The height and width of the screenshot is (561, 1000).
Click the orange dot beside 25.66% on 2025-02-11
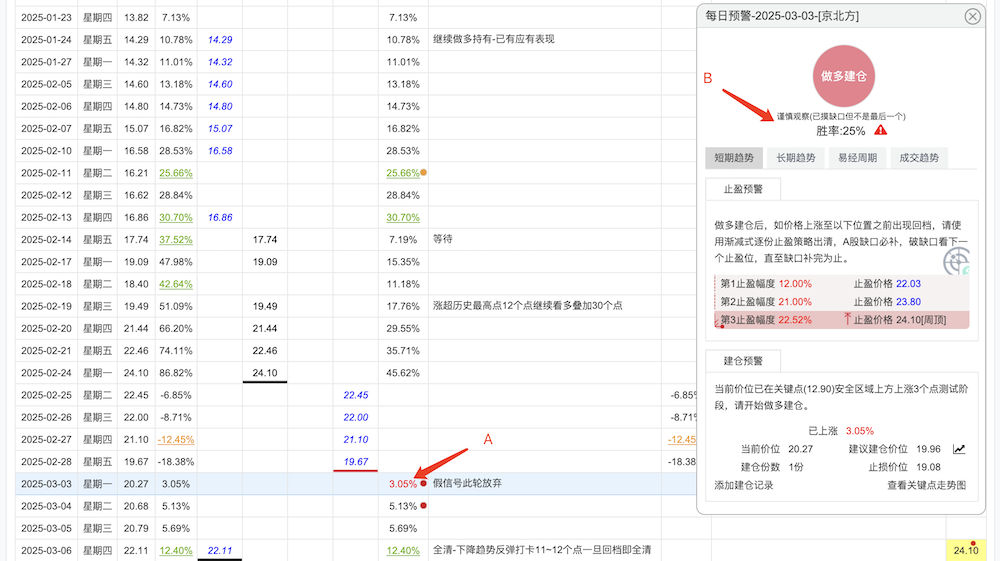[x=423, y=172]
